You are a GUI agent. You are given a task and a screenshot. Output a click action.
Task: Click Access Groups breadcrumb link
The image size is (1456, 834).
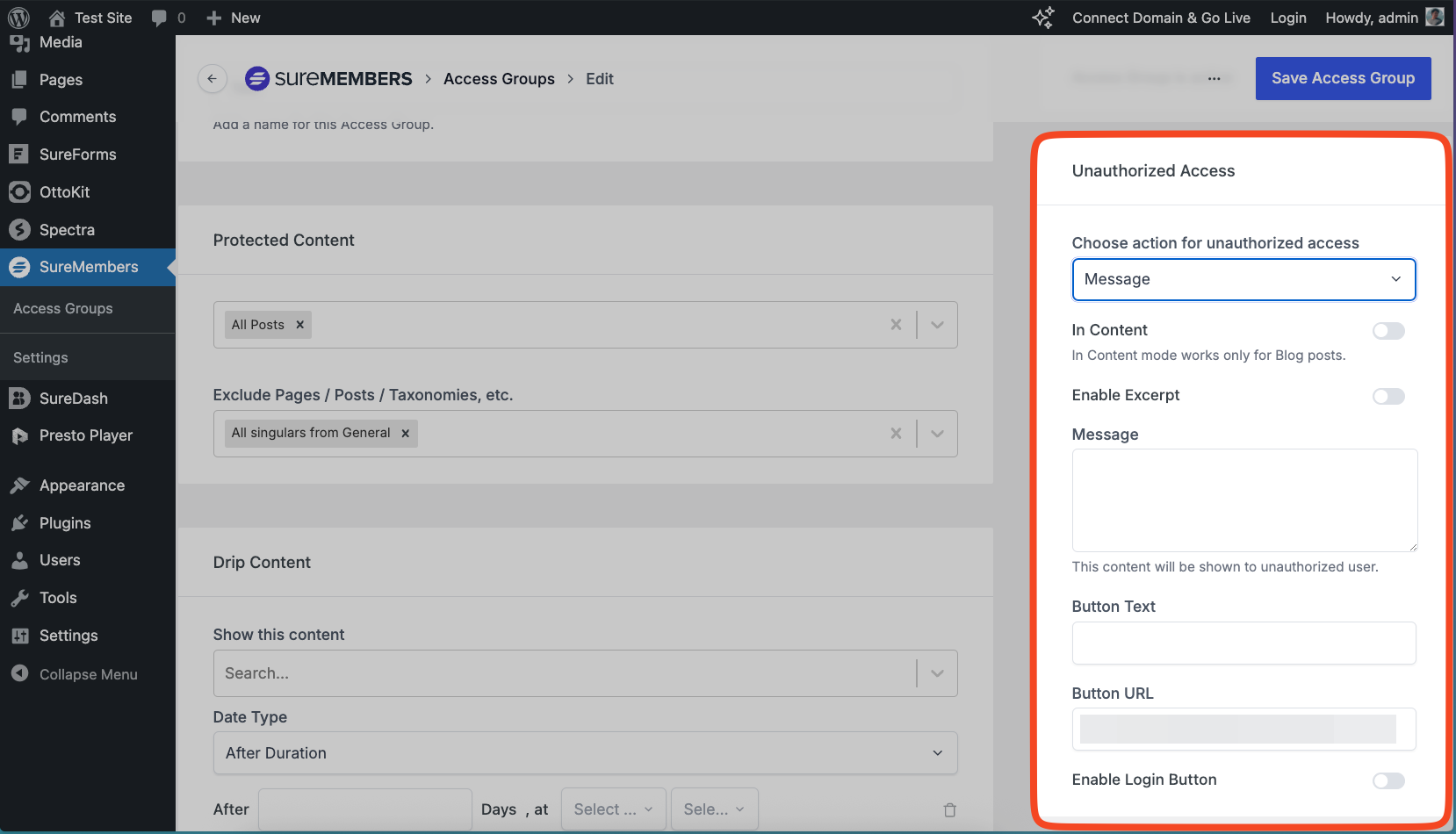point(499,79)
